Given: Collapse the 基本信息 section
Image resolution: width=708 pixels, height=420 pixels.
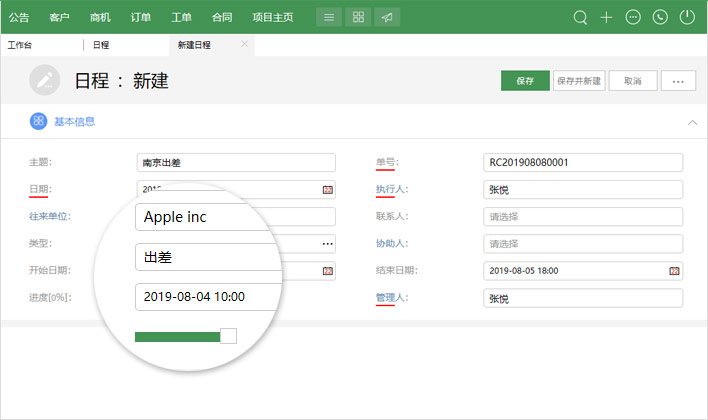Looking at the screenshot, I should click(x=692, y=122).
